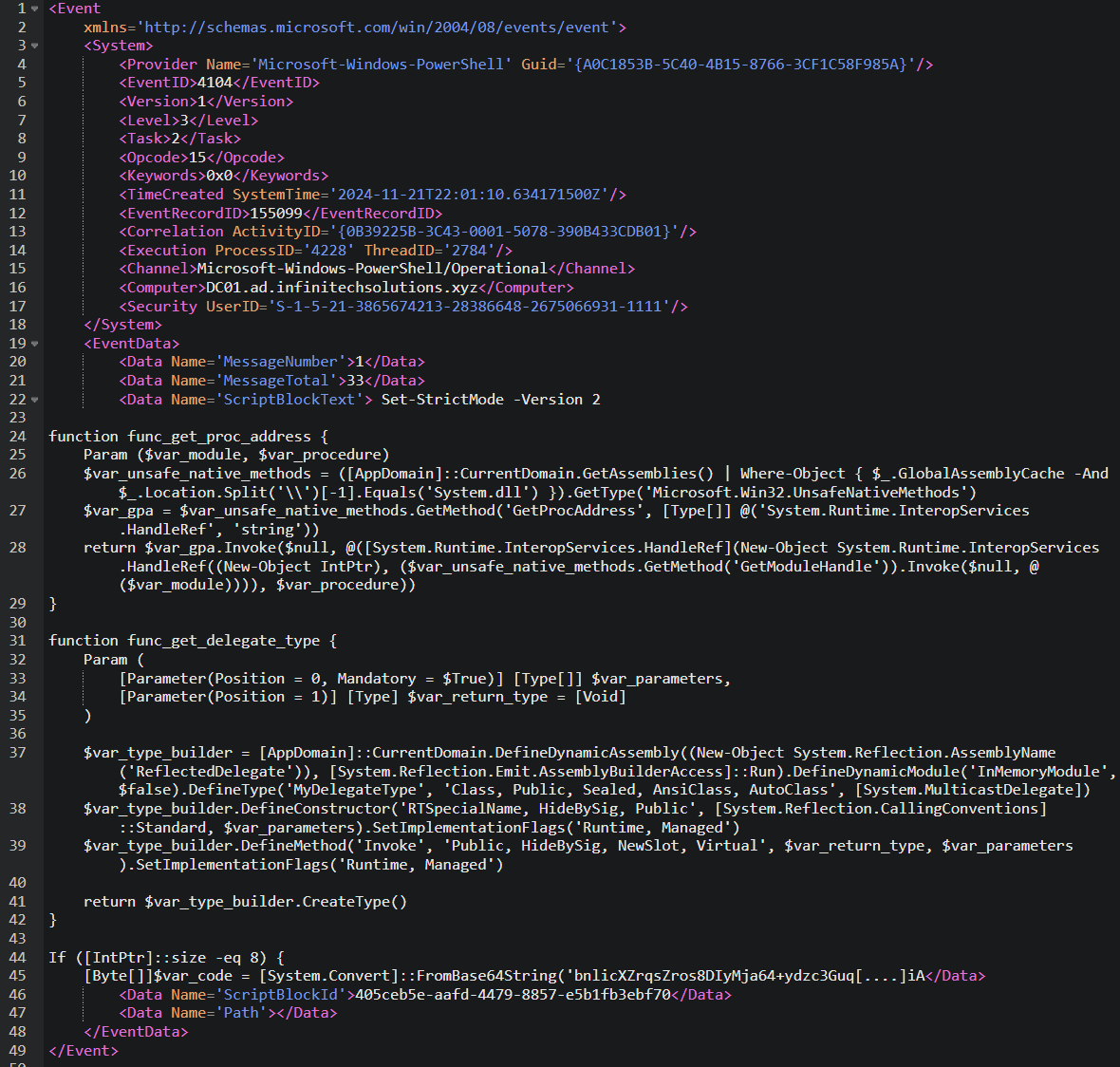This screenshot has height=1067, width=1120.
Task: Click the ProcessID value '4228'
Action: [x=328, y=250]
